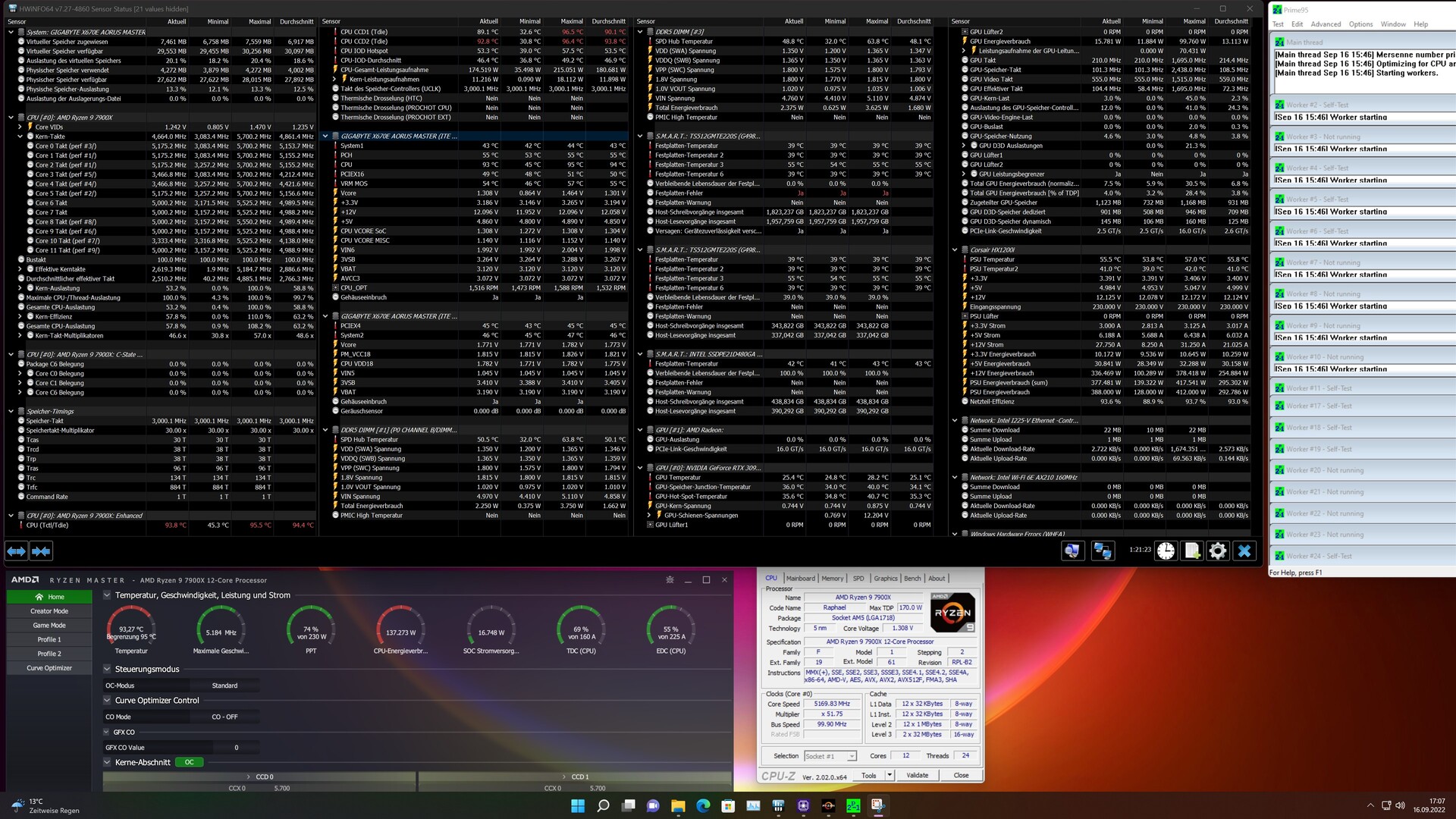Select Game Mode in Ryzen Master
The width and height of the screenshot is (1456, 819).
click(49, 626)
